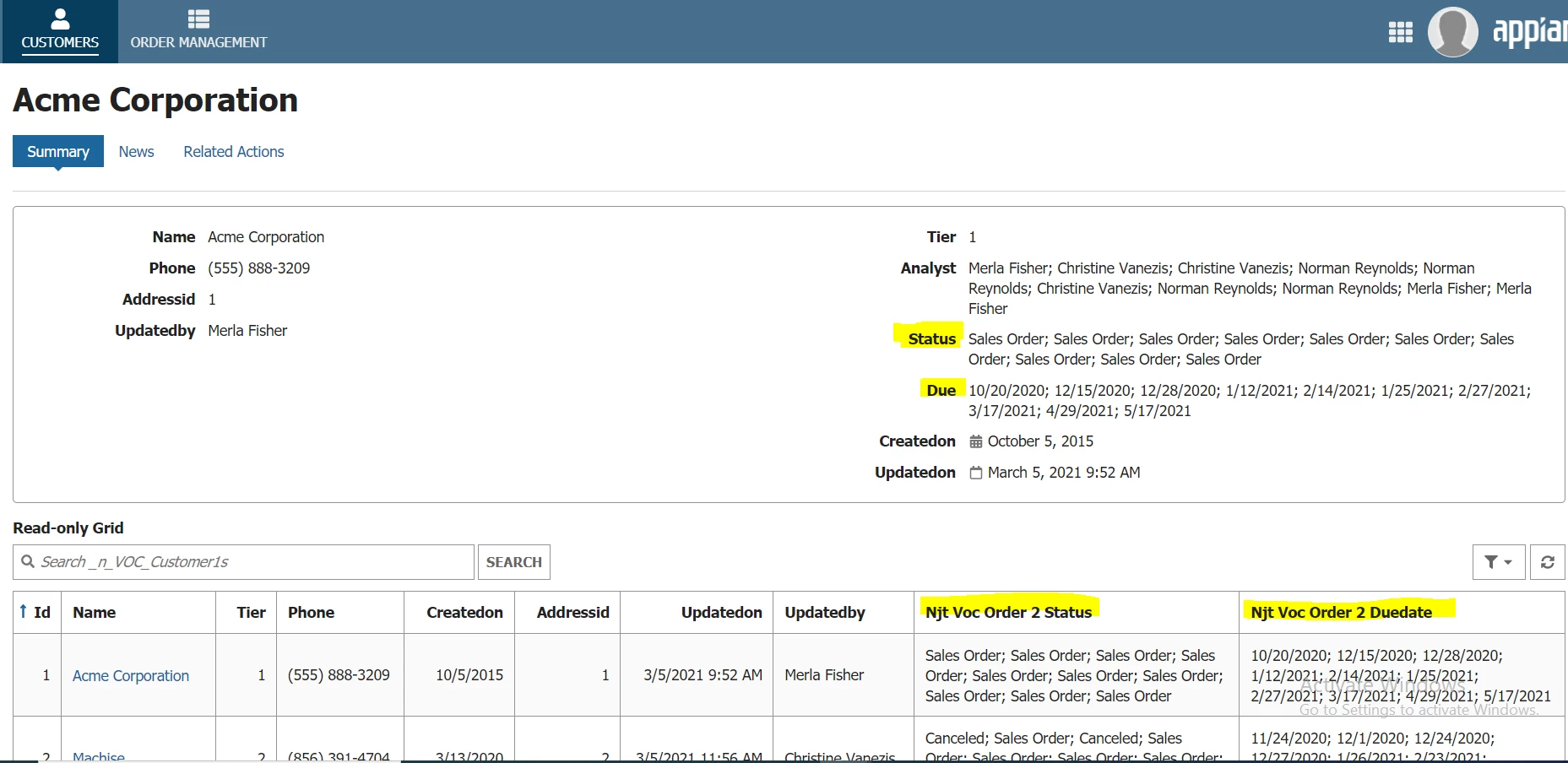Click the calendar icon beside Updatedon date
The width and height of the screenshot is (1568, 763).
pyautogui.click(x=975, y=473)
